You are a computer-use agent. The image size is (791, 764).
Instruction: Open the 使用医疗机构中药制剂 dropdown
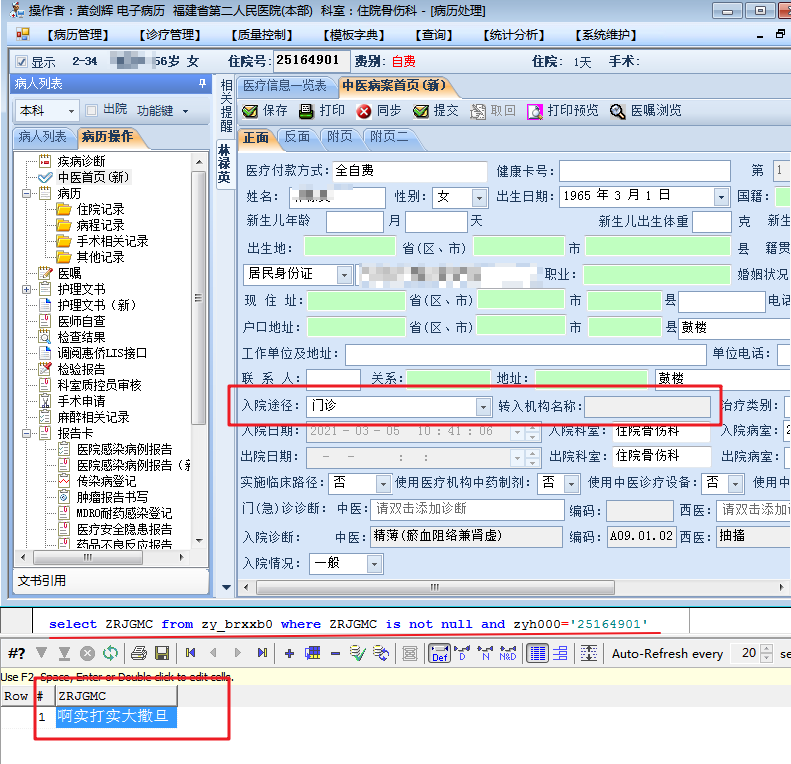point(571,484)
